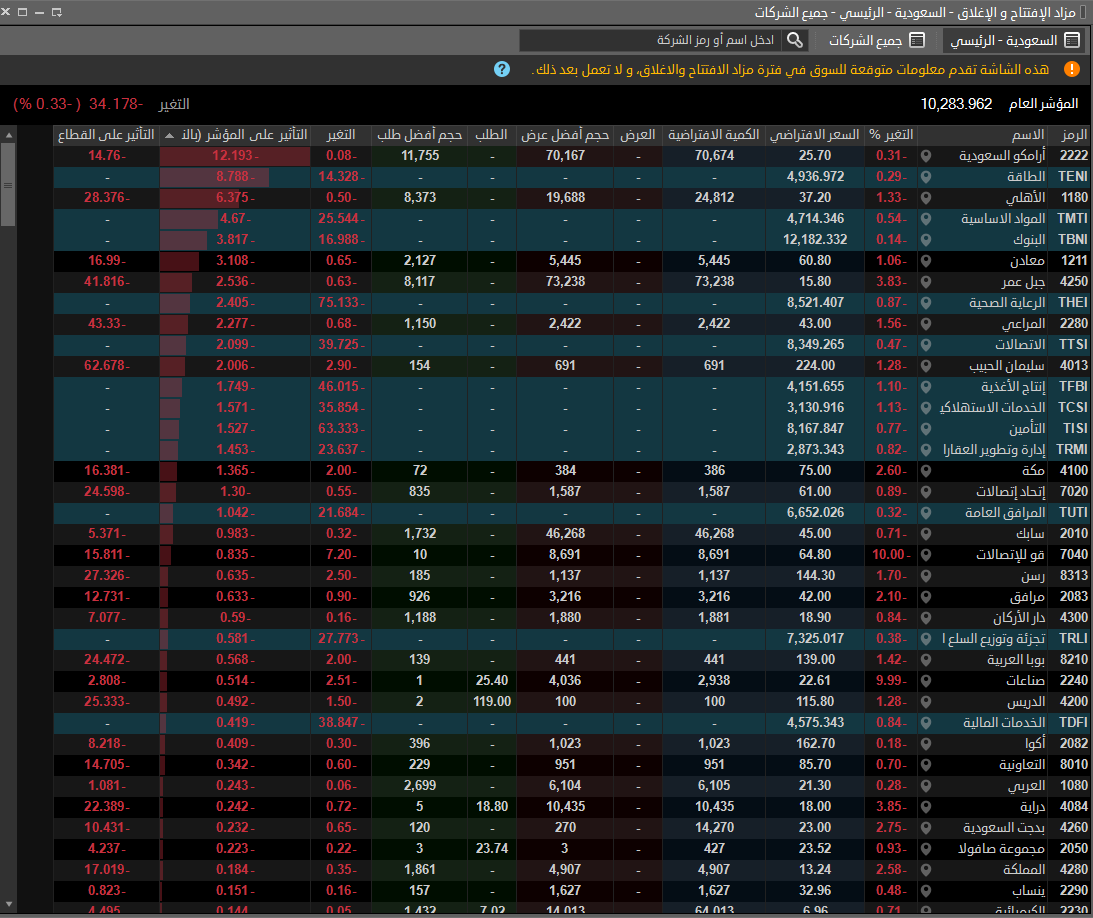The image size is (1093, 918).
Task: Click the price cell 12,182.332
Action: [x=815, y=240]
